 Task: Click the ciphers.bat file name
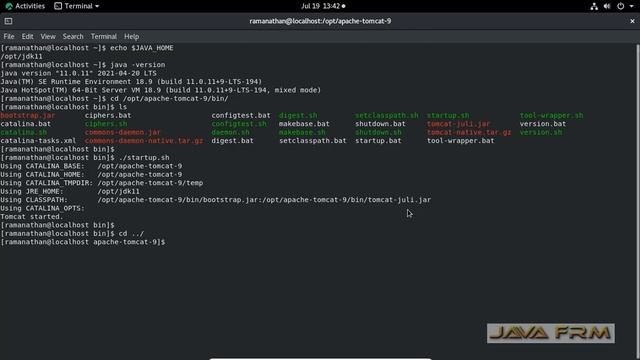[108, 116]
